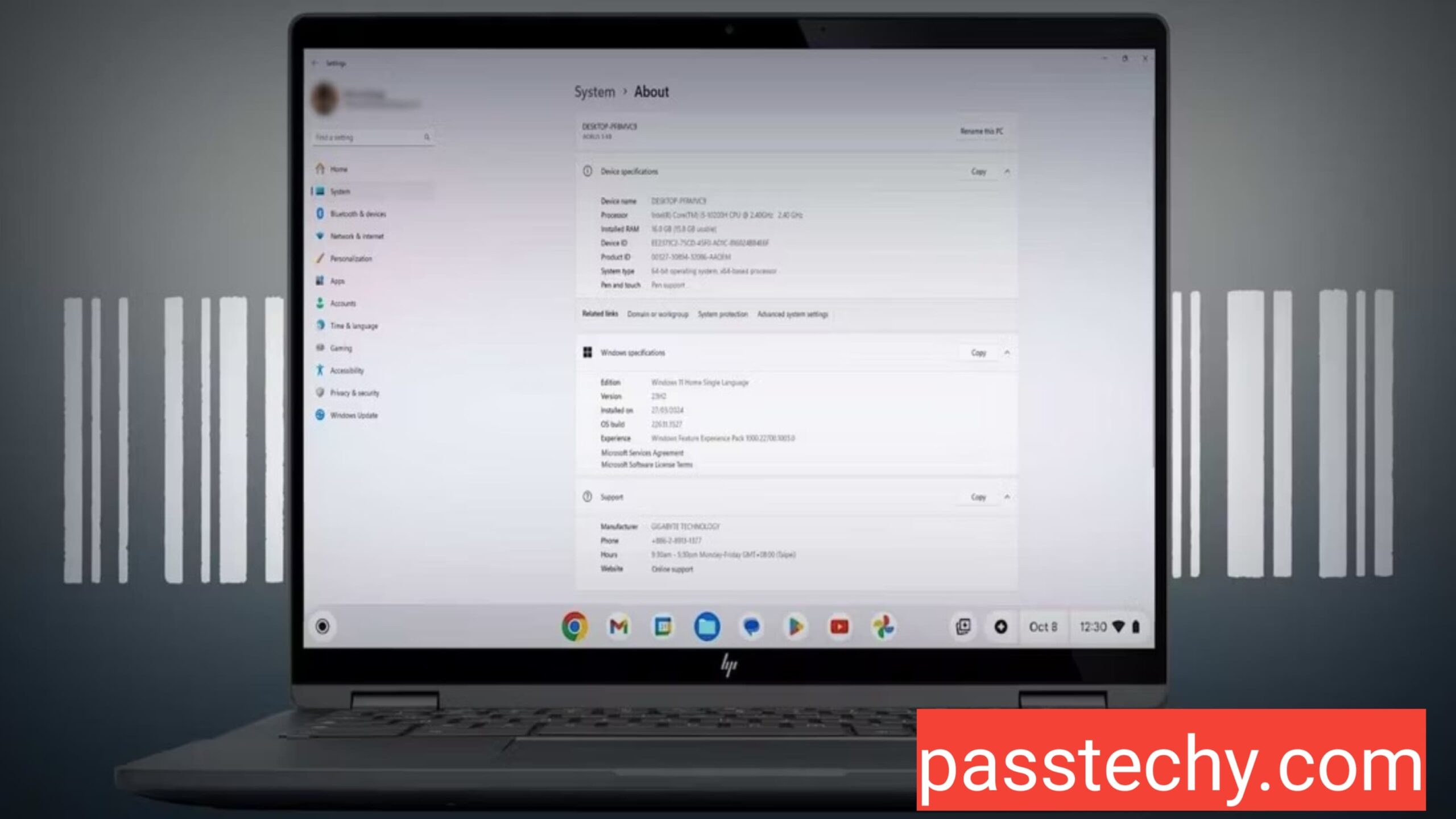Select the System settings icon

click(322, 190)
